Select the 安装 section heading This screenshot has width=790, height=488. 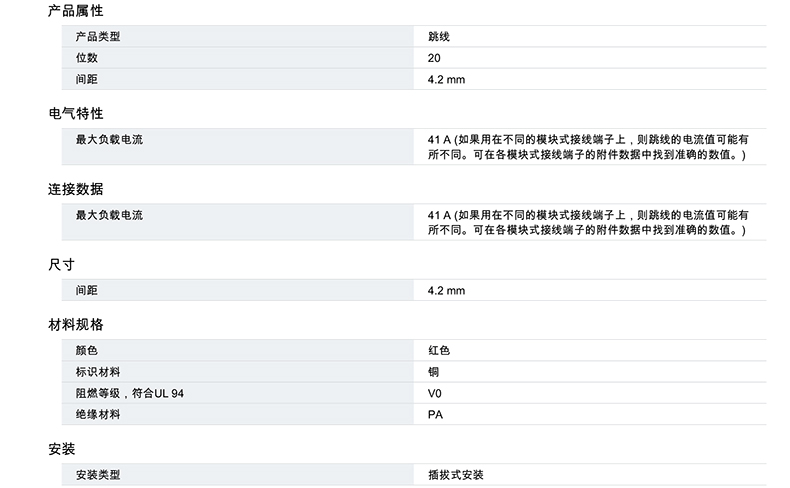point(62,449)
